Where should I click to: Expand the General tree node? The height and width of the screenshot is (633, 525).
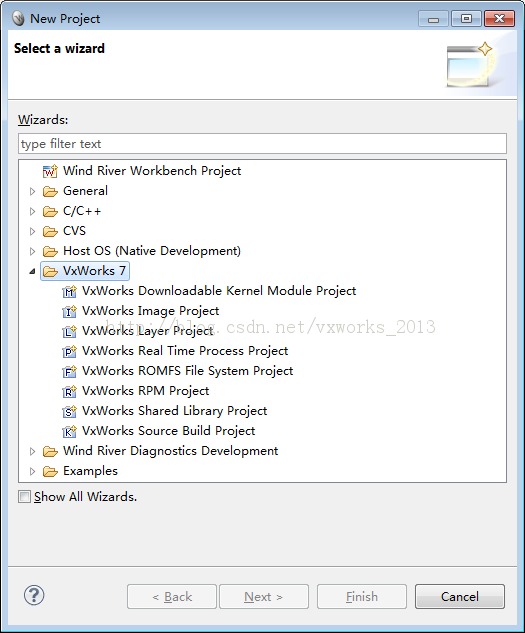pos(32,191)
